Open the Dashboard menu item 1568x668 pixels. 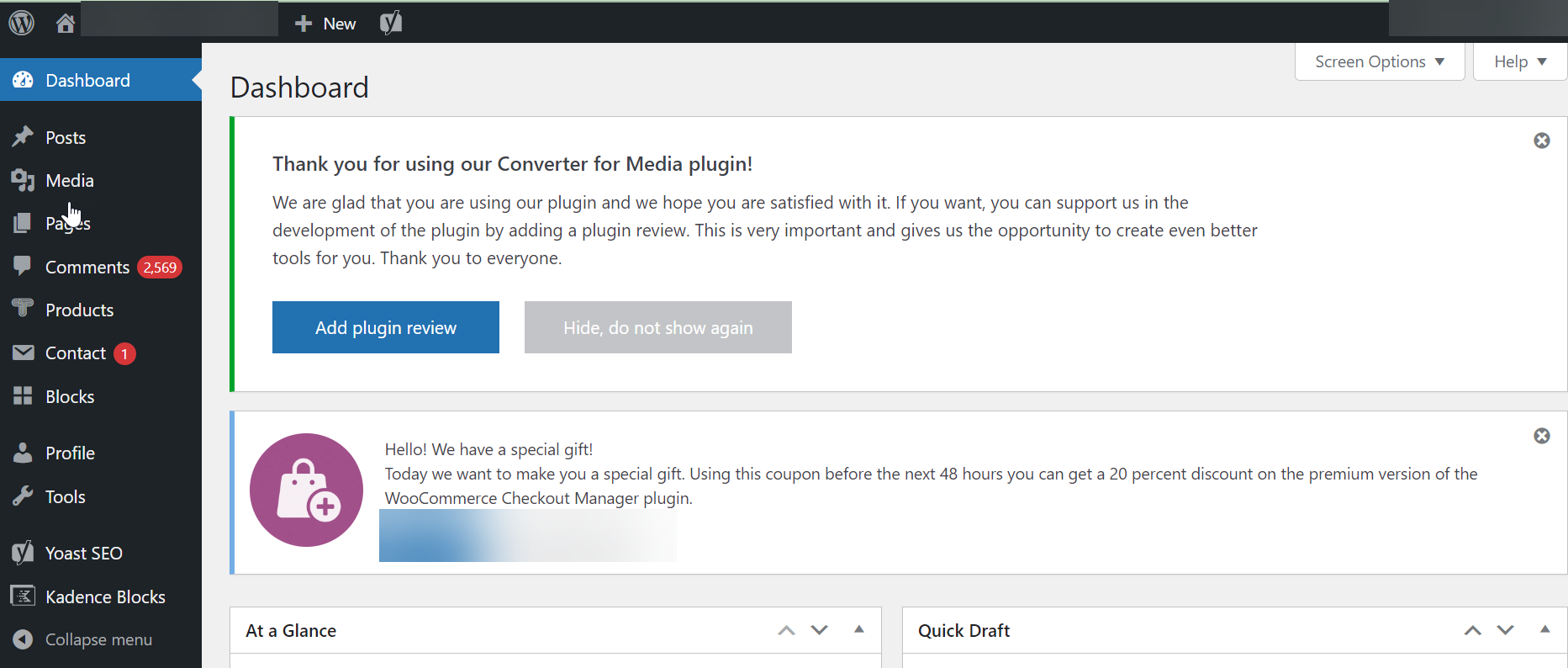click(x=101, y=80)
